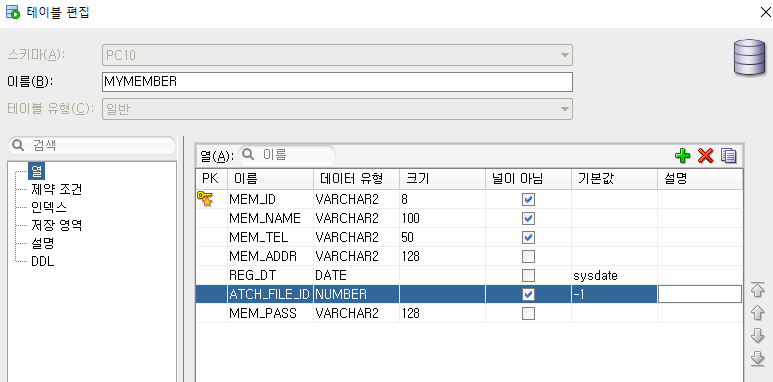Viewport: 773px width, 382px height.
Task: Select the MEM_ADDR name cell
Action: click(270, 256)
